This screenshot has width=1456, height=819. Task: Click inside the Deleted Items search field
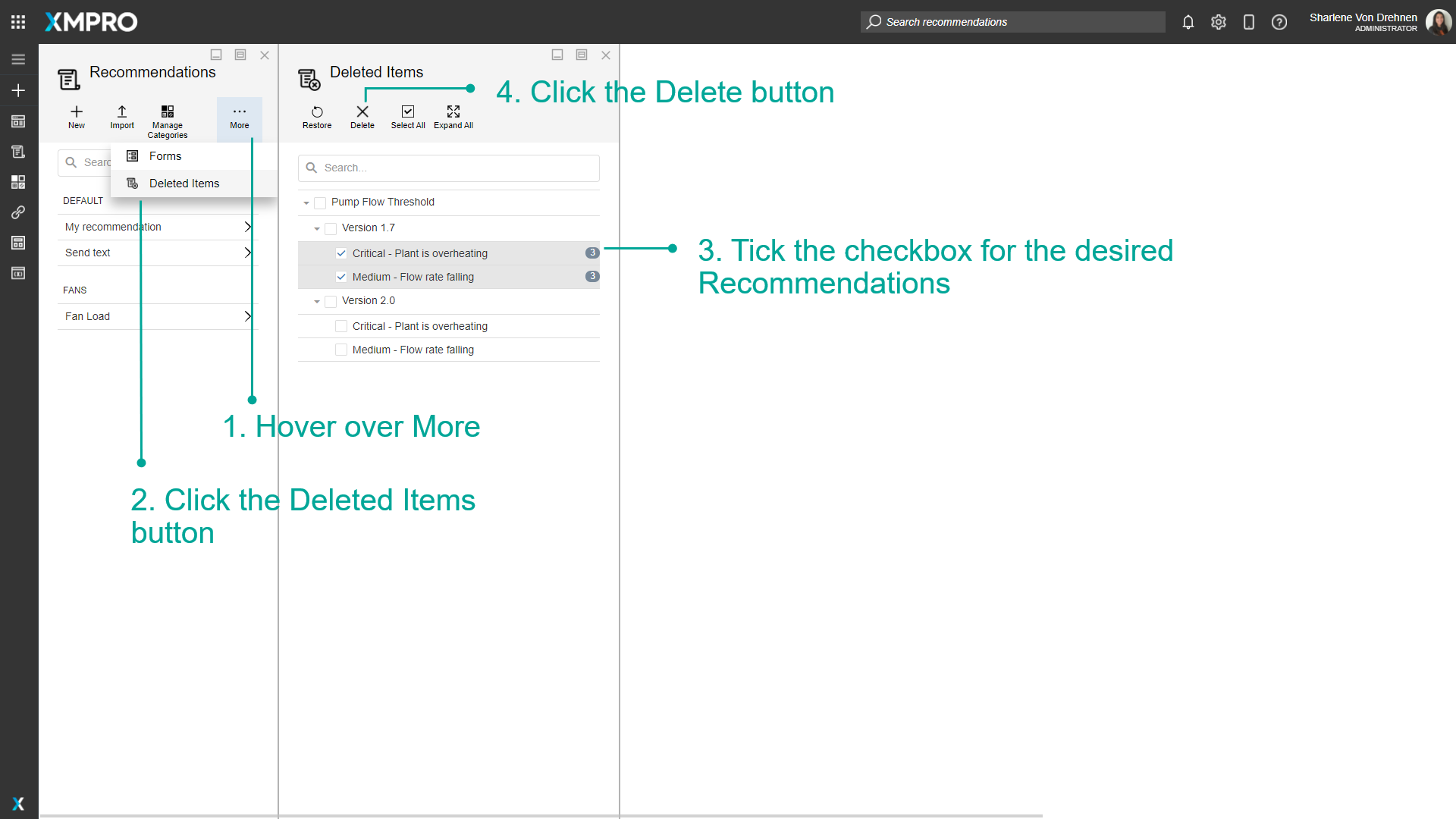point(448,168)
